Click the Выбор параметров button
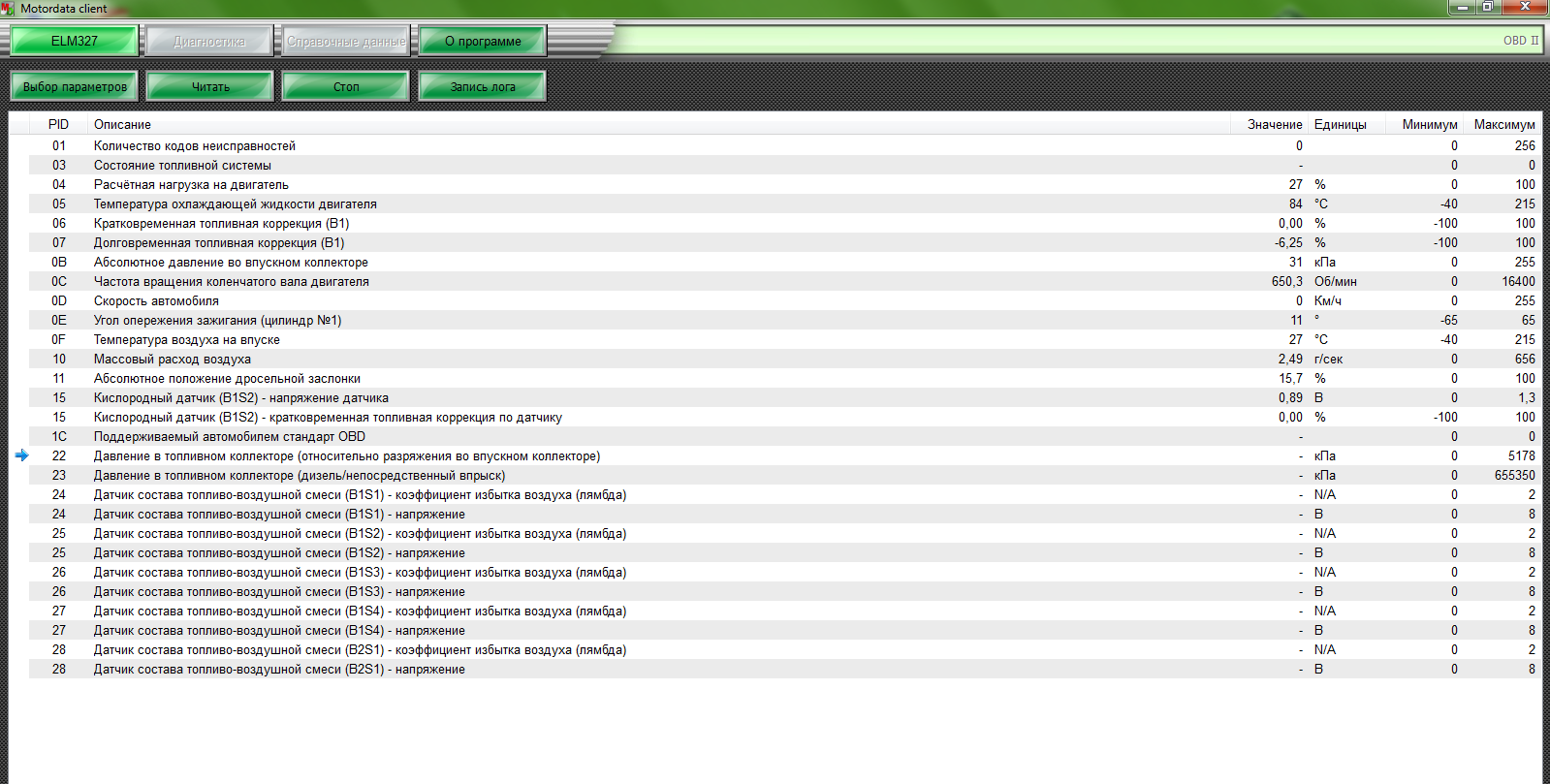The height and width of the screenshot is (784, 1550). (x=75, y=86)
